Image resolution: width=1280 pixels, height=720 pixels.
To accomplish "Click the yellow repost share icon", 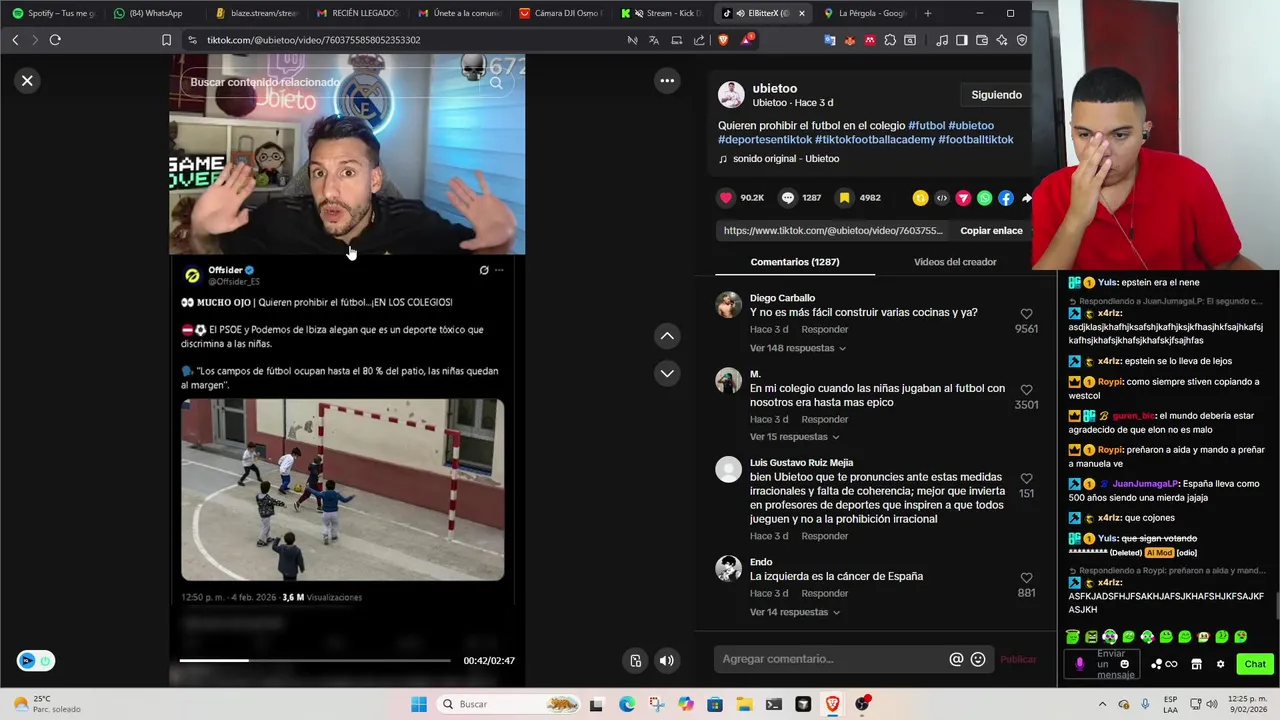I will [920, 198].
